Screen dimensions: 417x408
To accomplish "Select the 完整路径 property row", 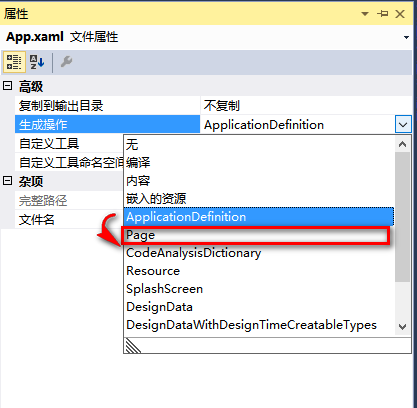I will click(69, 200).
